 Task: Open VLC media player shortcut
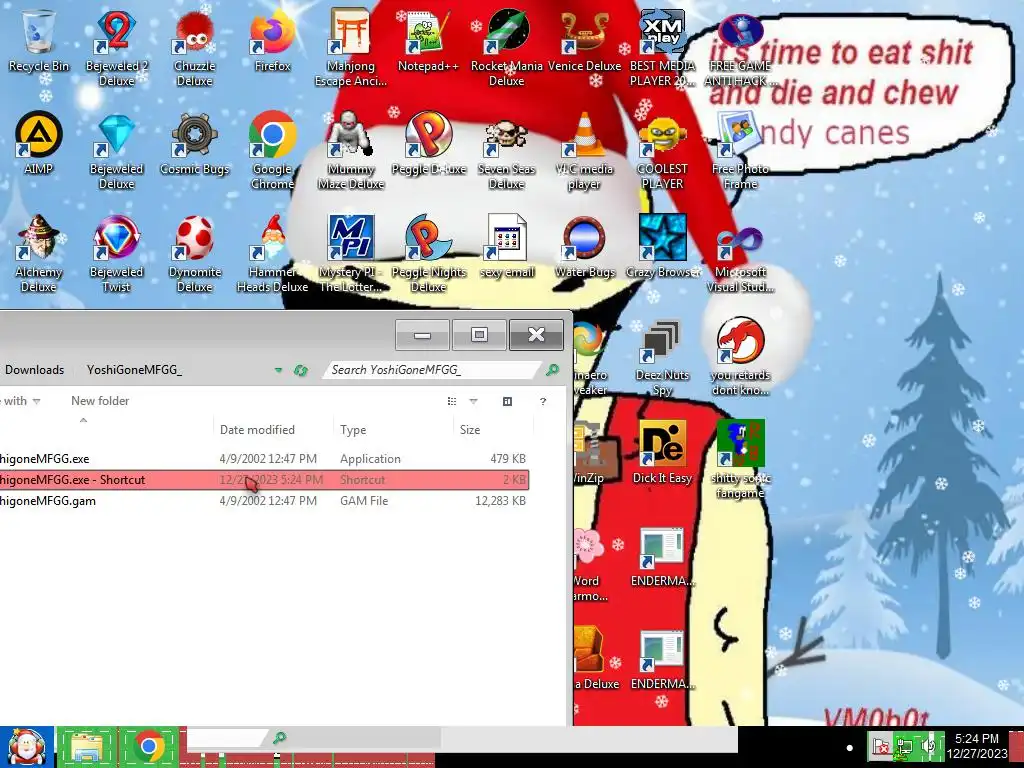[584, 150]
